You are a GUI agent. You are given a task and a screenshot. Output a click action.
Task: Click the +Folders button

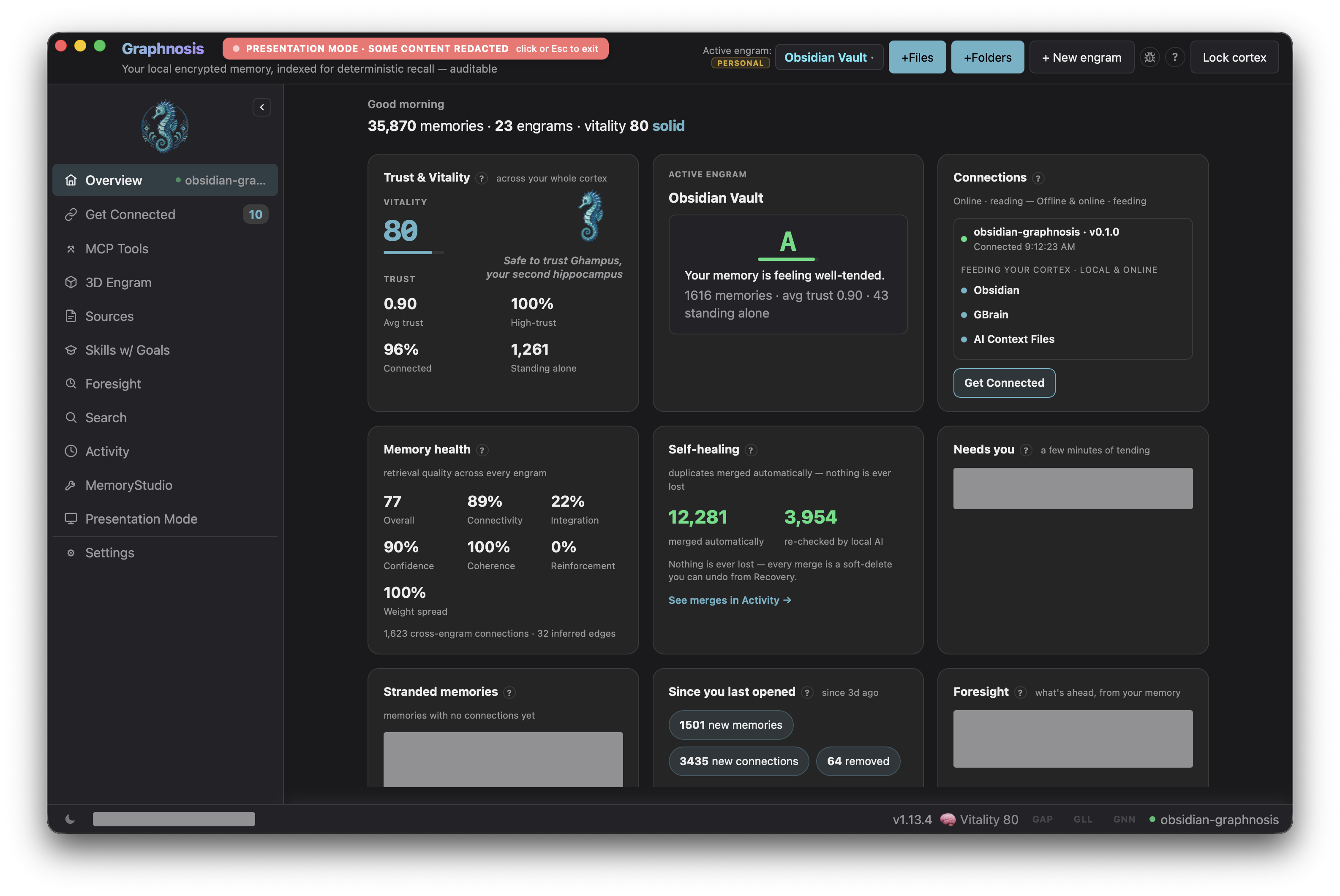click(987, 57)
